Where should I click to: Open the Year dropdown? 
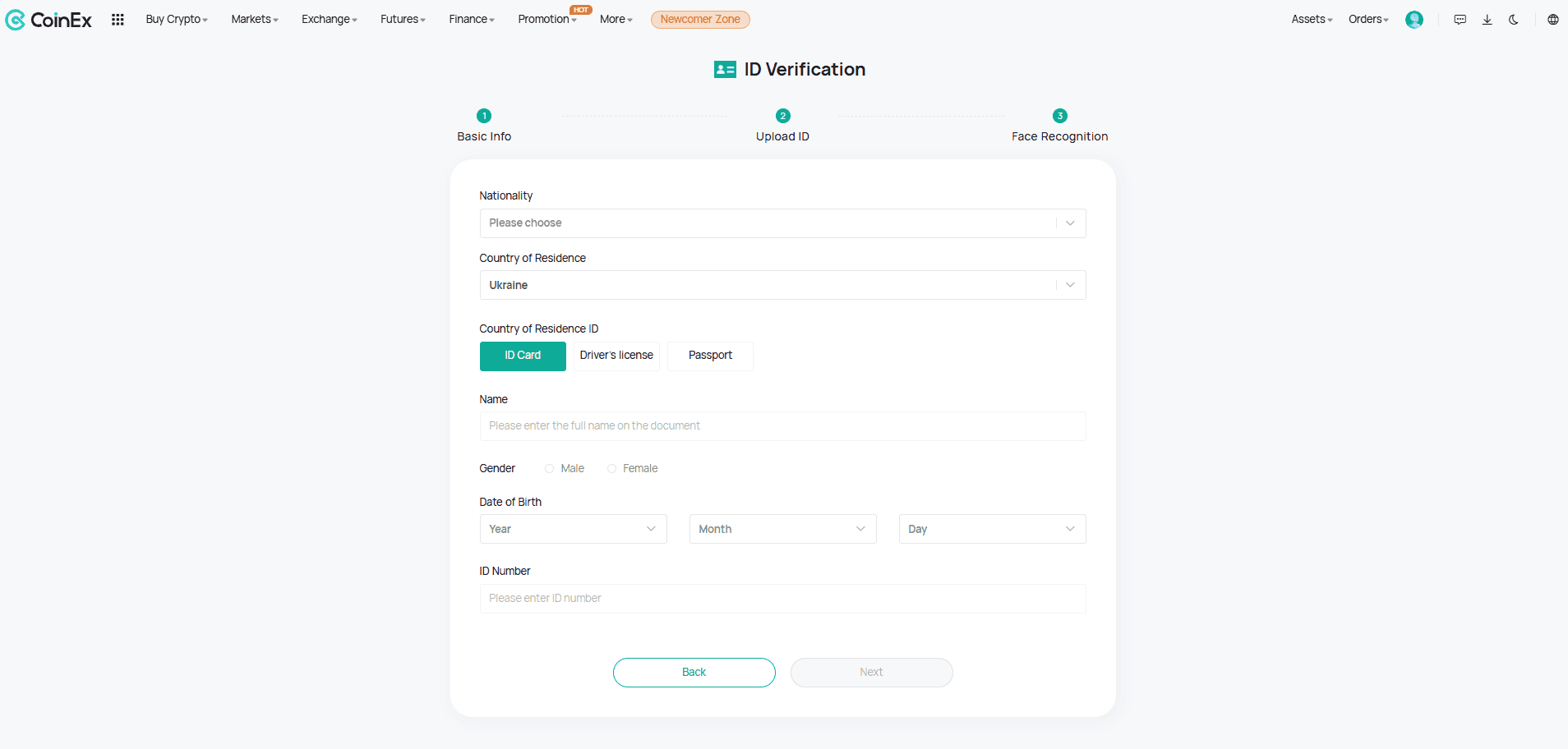[573, 529]
